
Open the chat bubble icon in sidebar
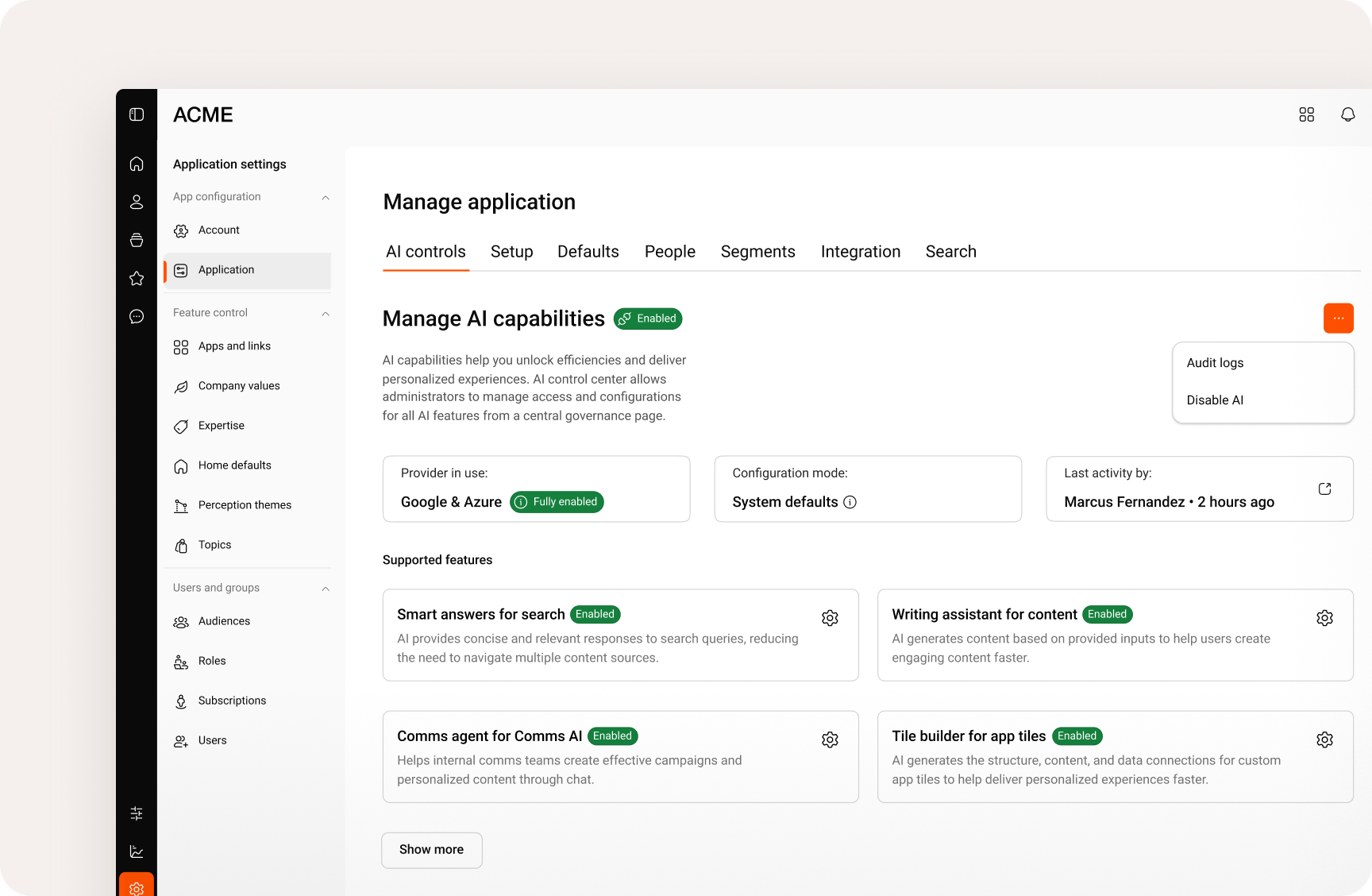click(137, 316)
